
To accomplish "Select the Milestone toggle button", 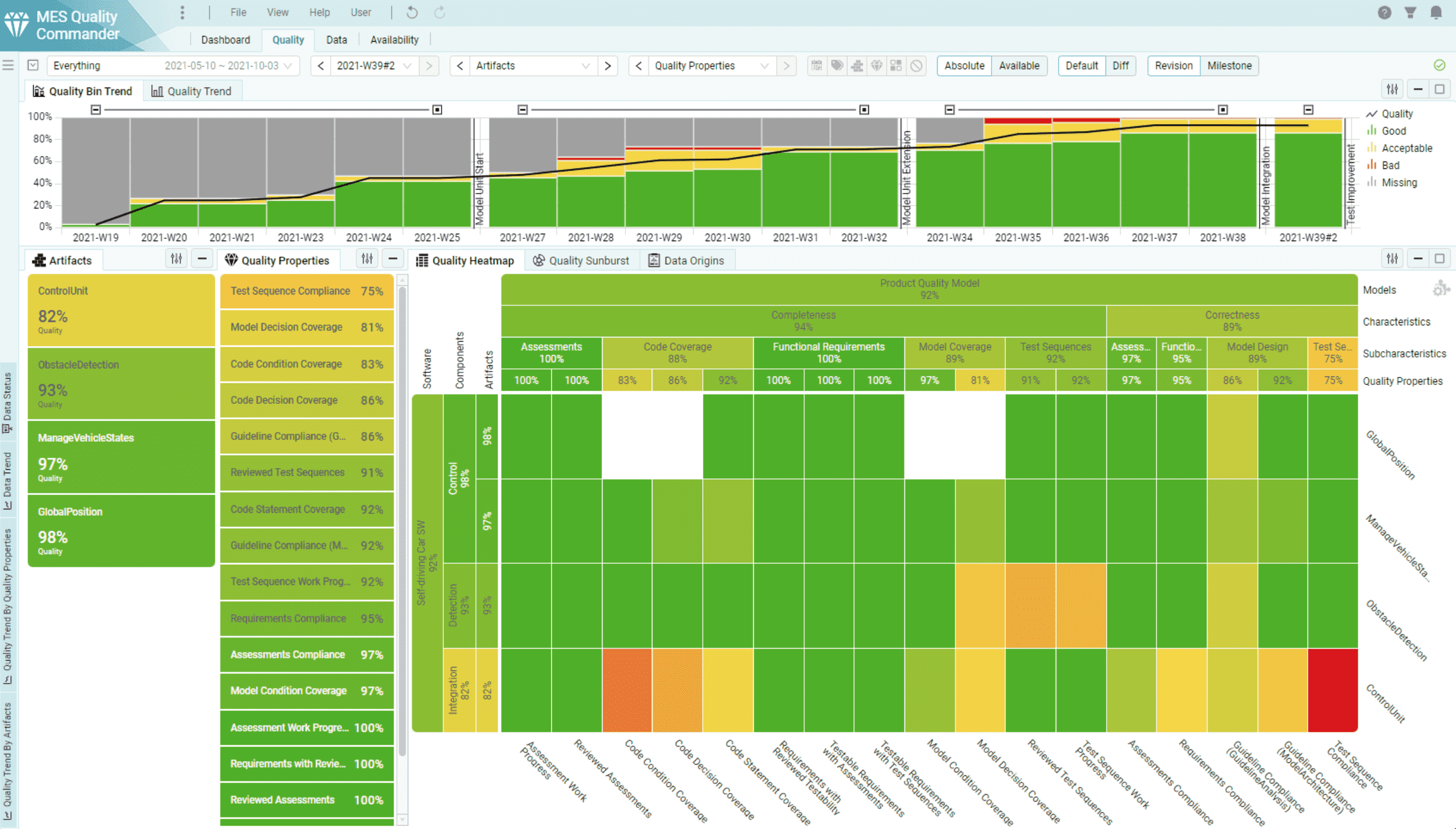I will tap(1229, 65).
